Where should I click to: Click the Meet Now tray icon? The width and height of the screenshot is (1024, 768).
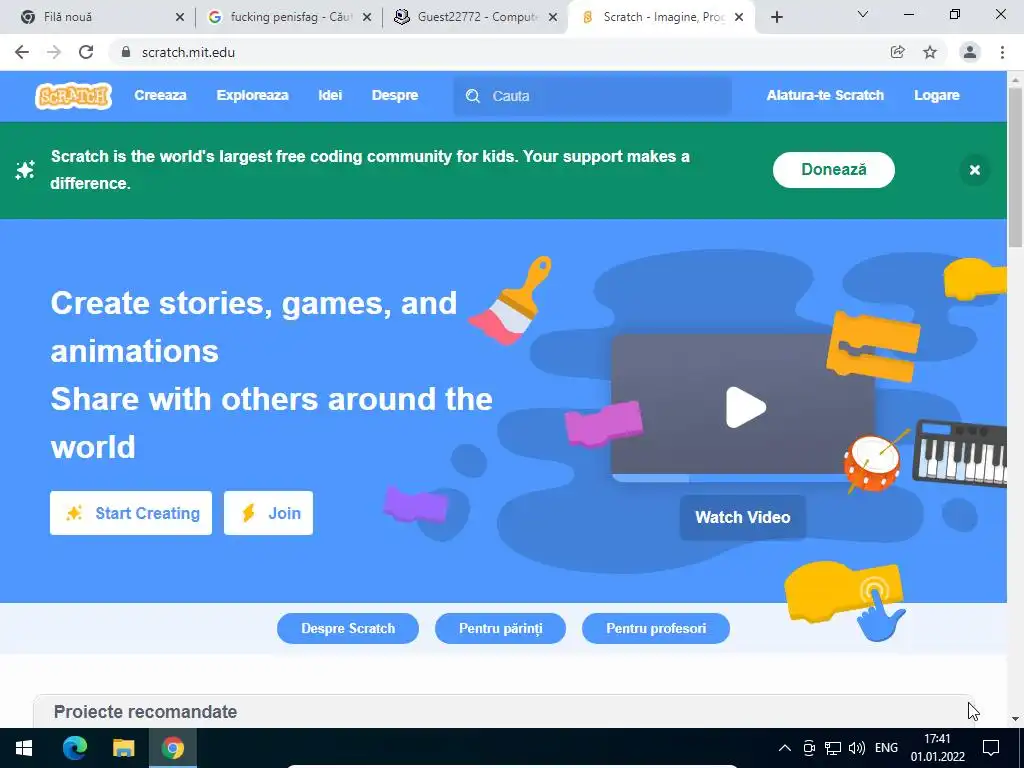tap(809, 748)
